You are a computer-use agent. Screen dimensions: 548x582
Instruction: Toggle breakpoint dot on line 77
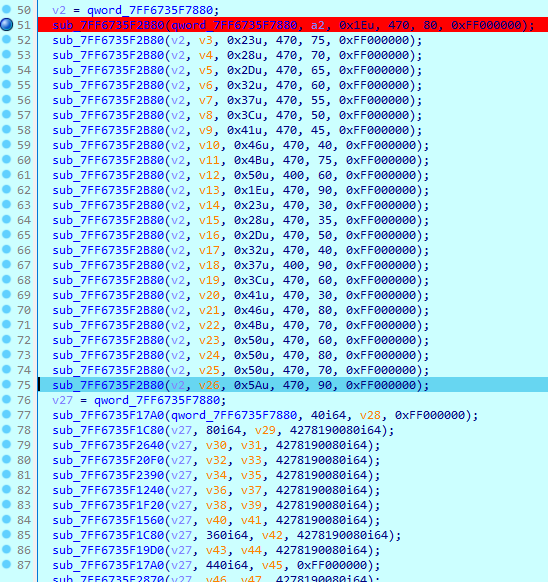point(6,414)
